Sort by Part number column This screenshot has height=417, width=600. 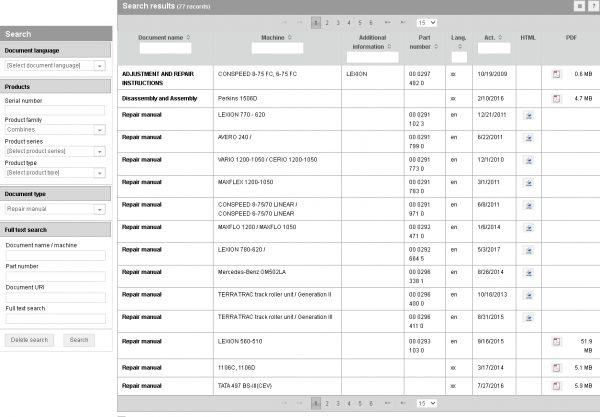pos(436,47)
